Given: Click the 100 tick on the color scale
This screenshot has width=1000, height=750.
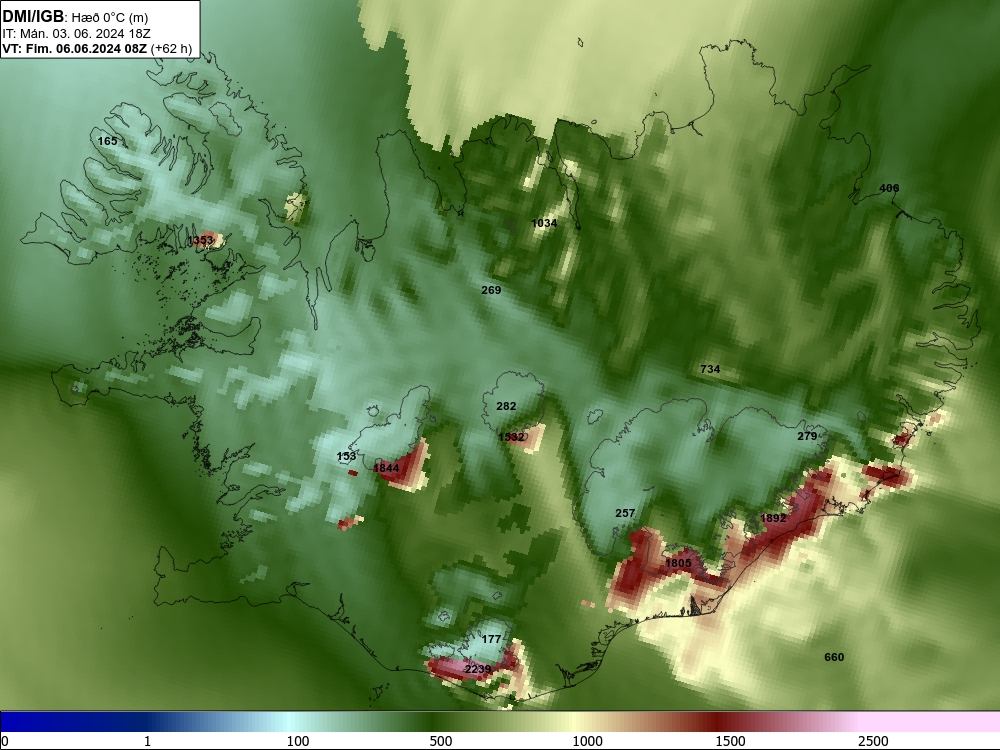Looking at the screenshot, I should (298, 741).
